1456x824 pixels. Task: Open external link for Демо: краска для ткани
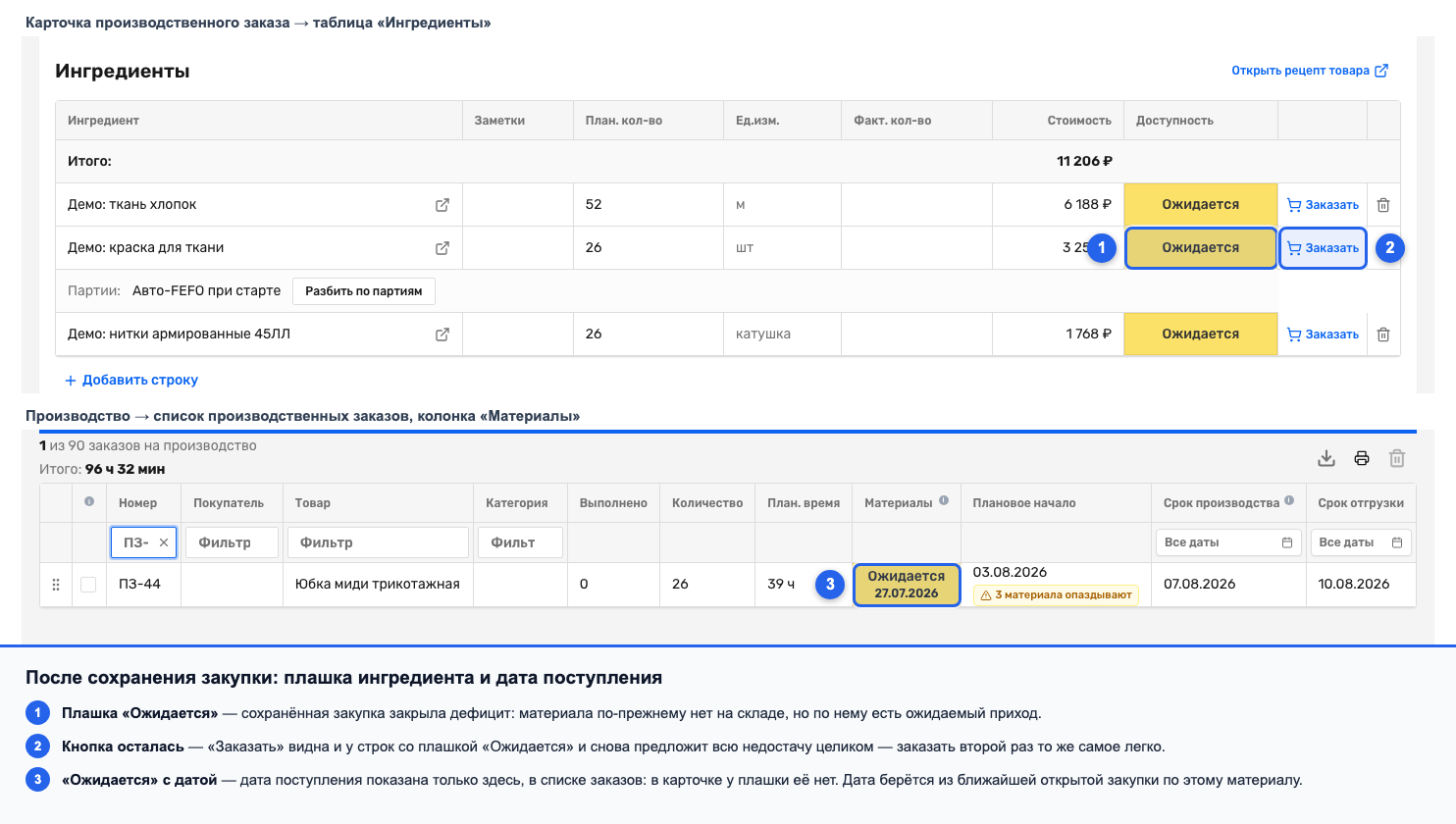click(x=442, y=248)
